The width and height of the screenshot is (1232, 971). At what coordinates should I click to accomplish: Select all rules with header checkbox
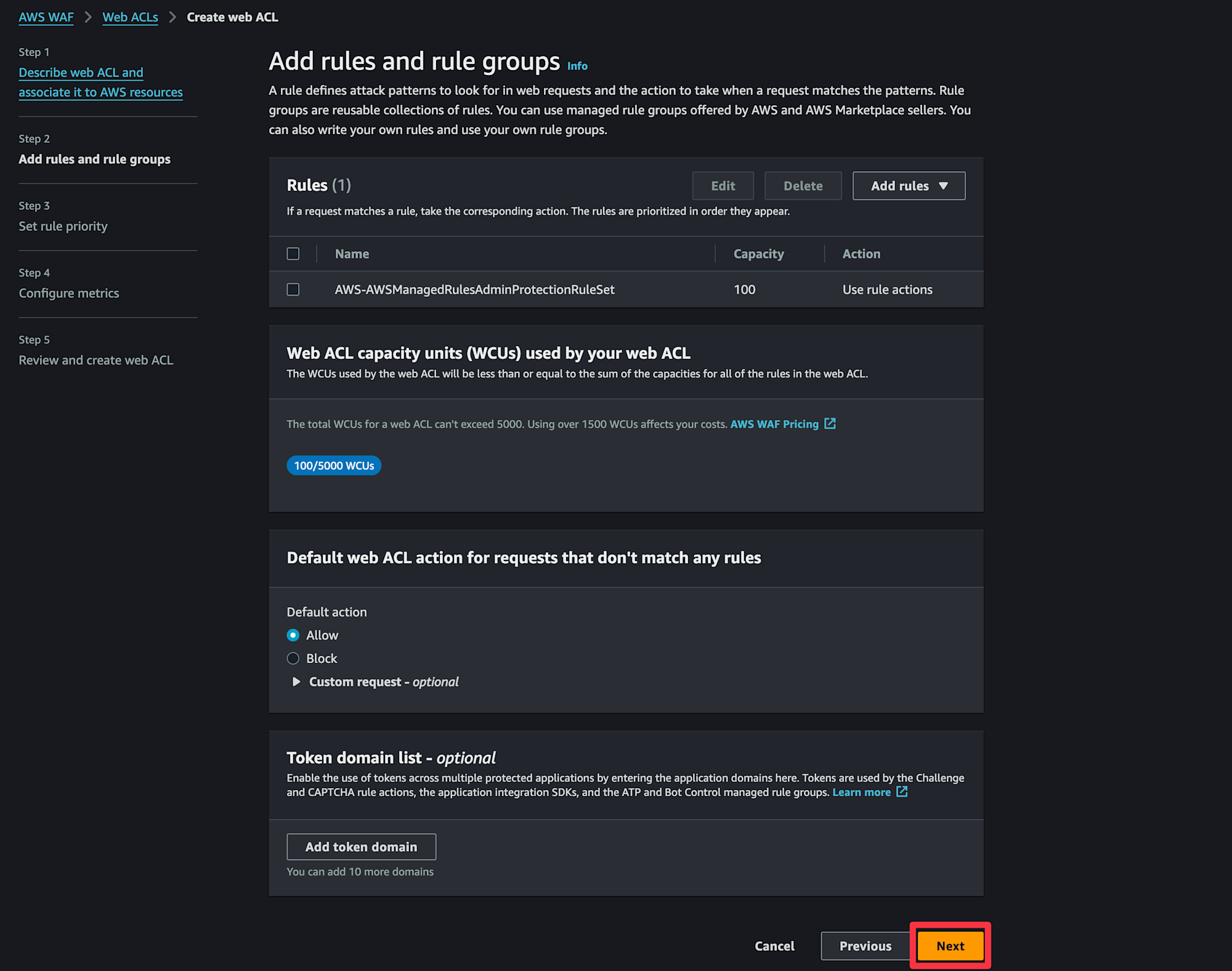(x=293, y=254)
